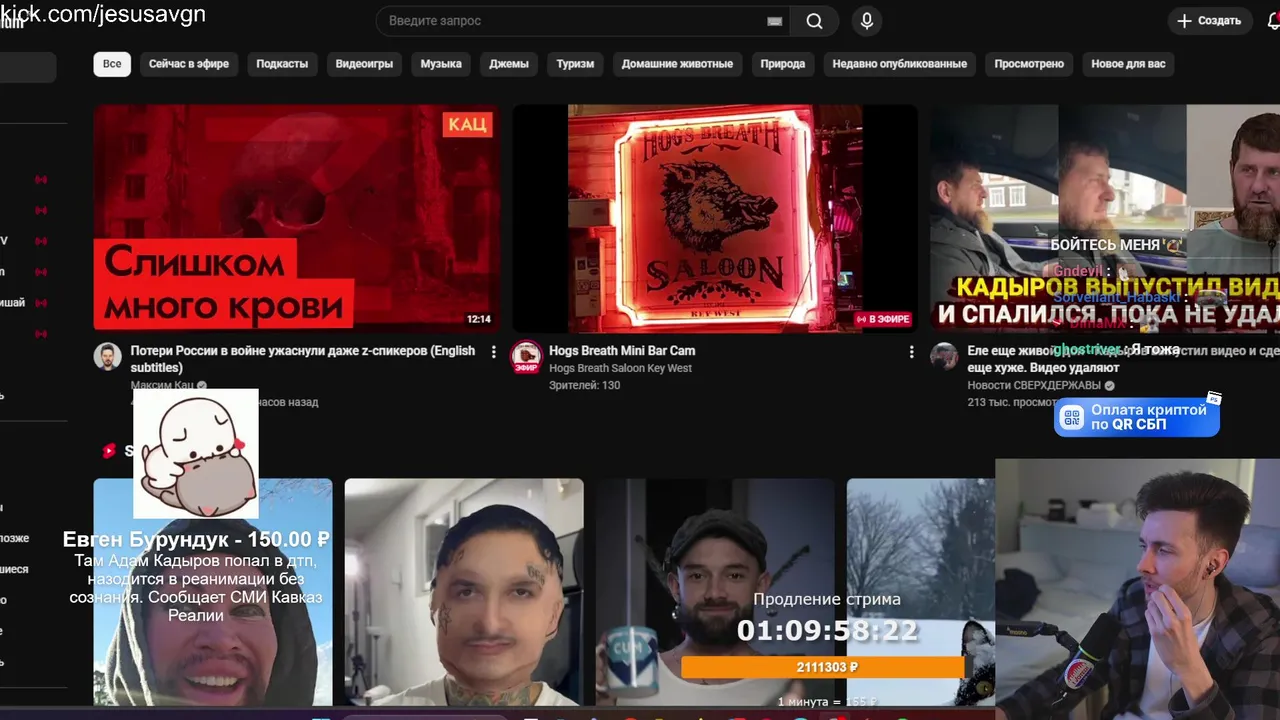Start voice search with the microphone icon

coord(866,21)
